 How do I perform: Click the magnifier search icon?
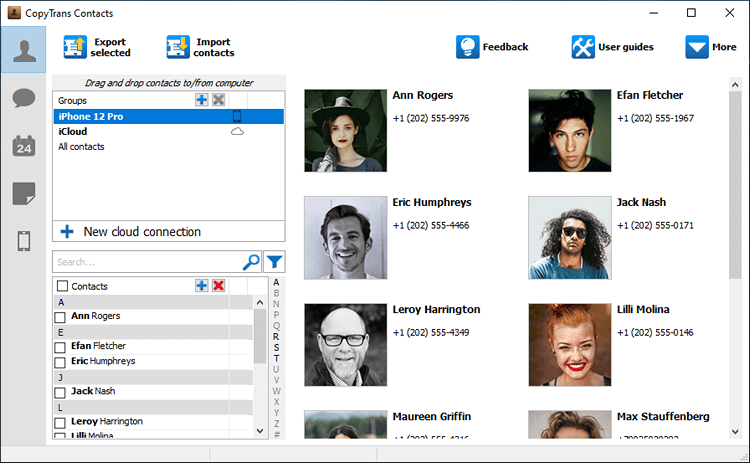pos(251,262)
